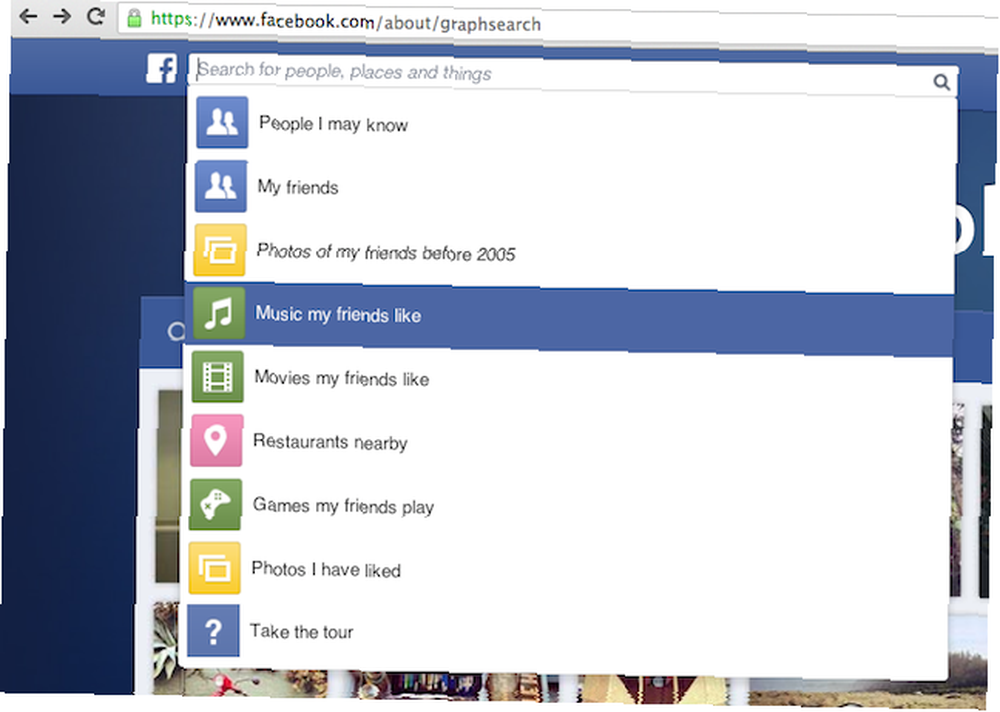Select 'Movies my friends like' suggestion
Screen dimensions: 1000x712
[x=569, y=382]
